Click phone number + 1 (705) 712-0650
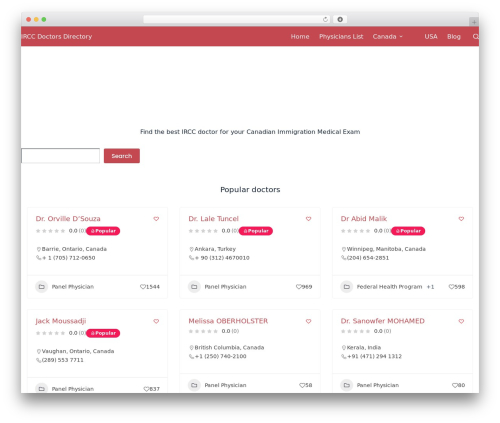Screen dimensions: 500x423 [69, 258]
